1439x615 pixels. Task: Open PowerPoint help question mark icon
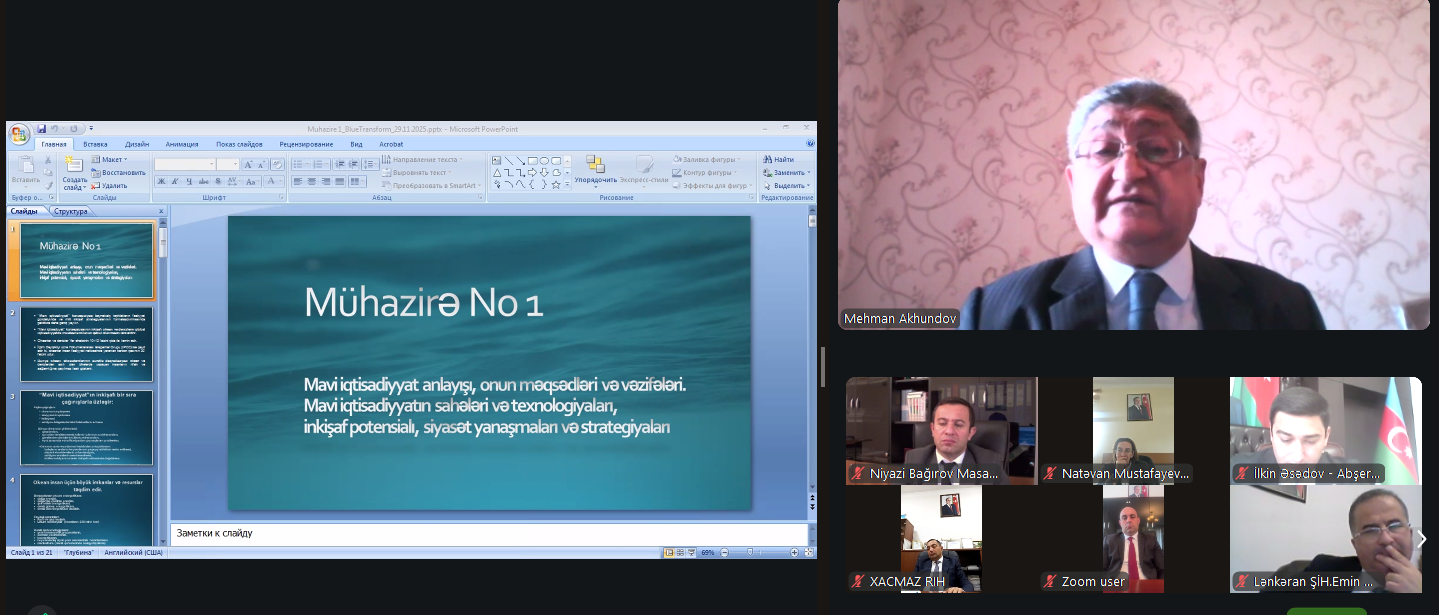point(809,144)
